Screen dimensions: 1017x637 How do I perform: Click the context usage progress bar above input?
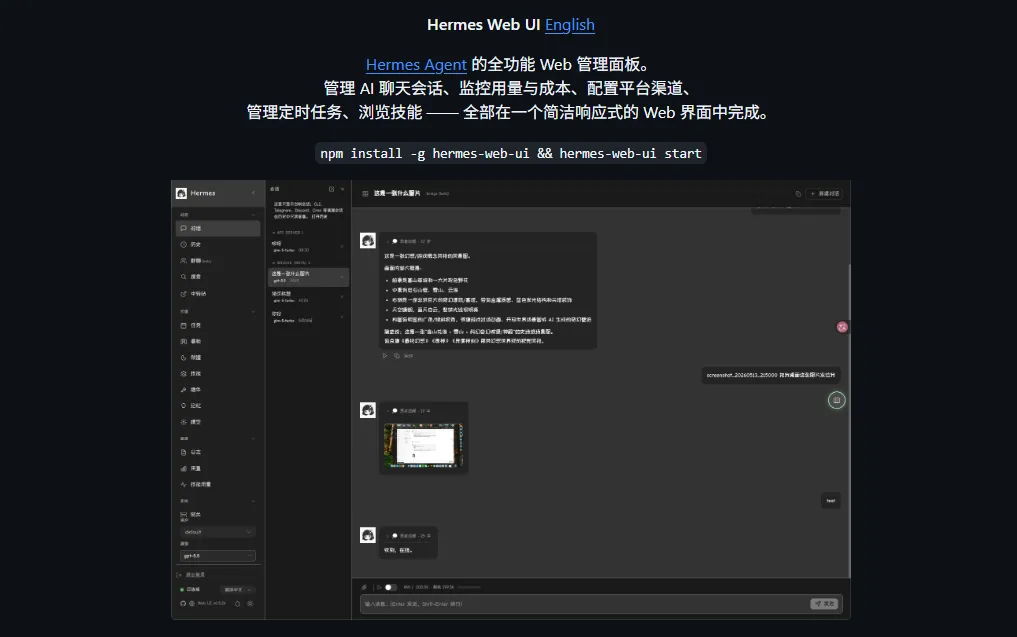[469, 587]
